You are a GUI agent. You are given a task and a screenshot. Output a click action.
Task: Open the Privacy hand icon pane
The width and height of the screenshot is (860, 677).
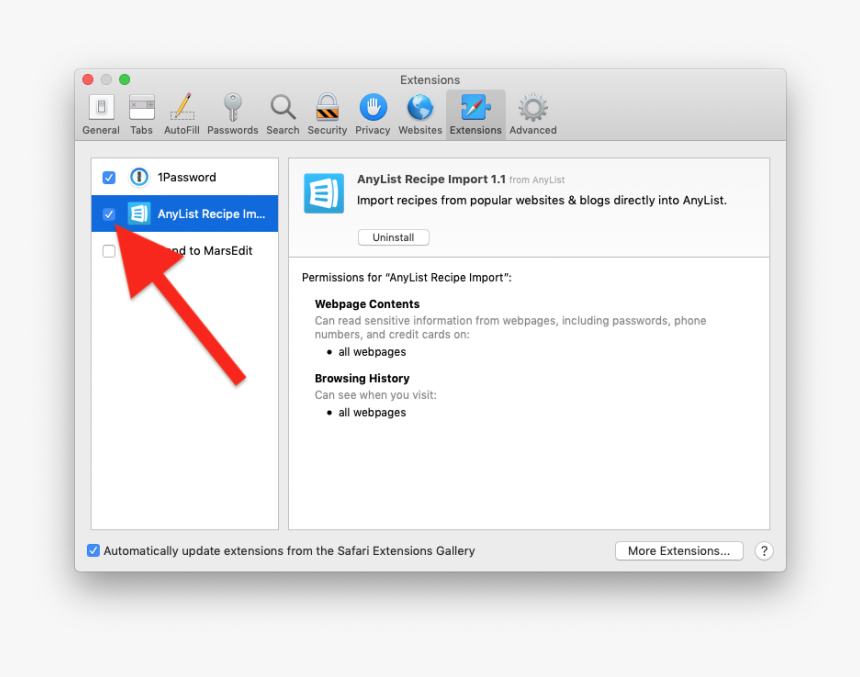372,114
